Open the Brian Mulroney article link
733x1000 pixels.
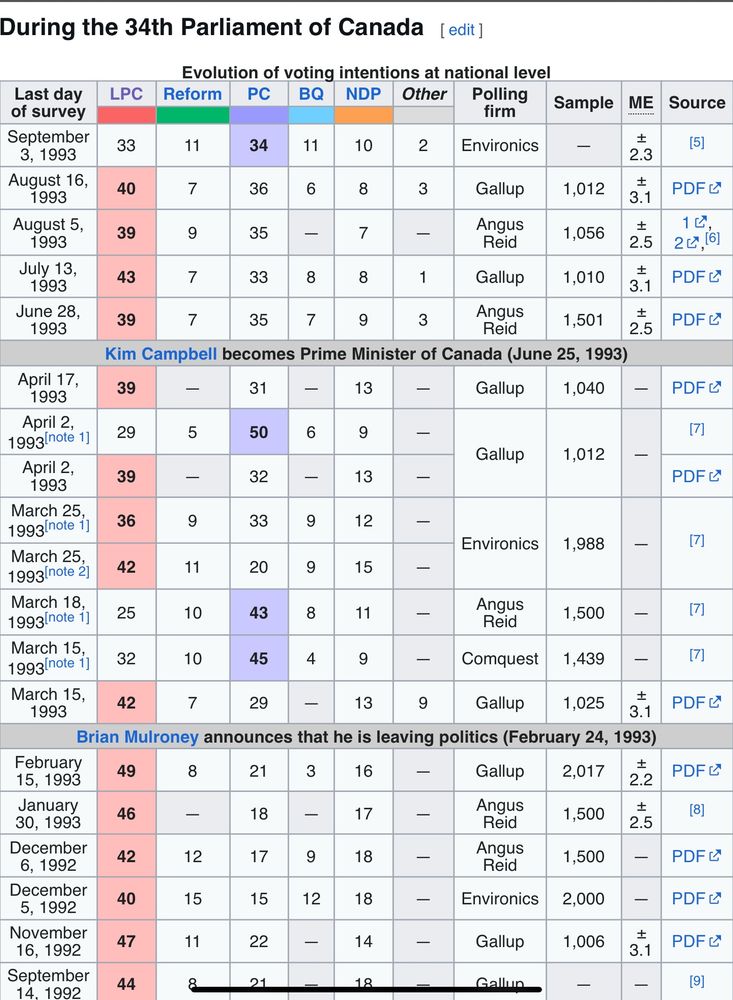point(137,737)
